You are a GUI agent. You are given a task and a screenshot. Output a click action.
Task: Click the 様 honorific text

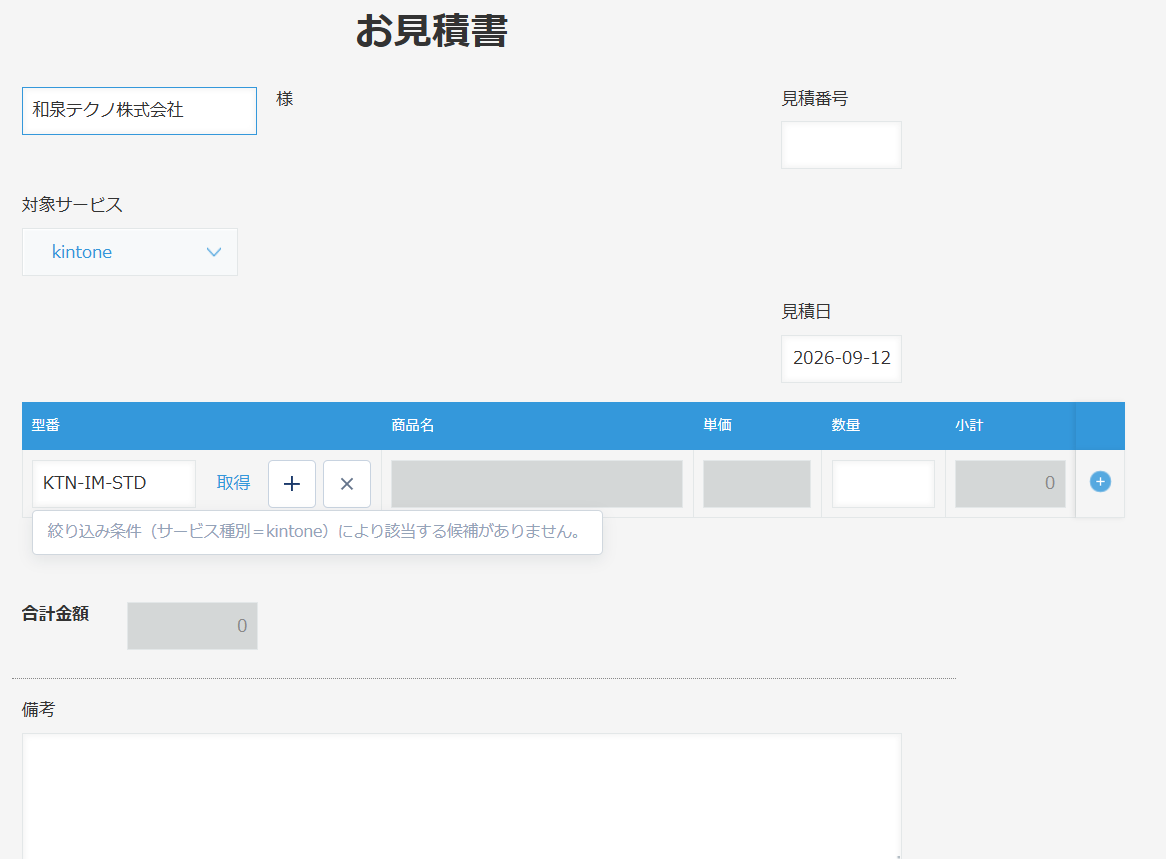285,99
